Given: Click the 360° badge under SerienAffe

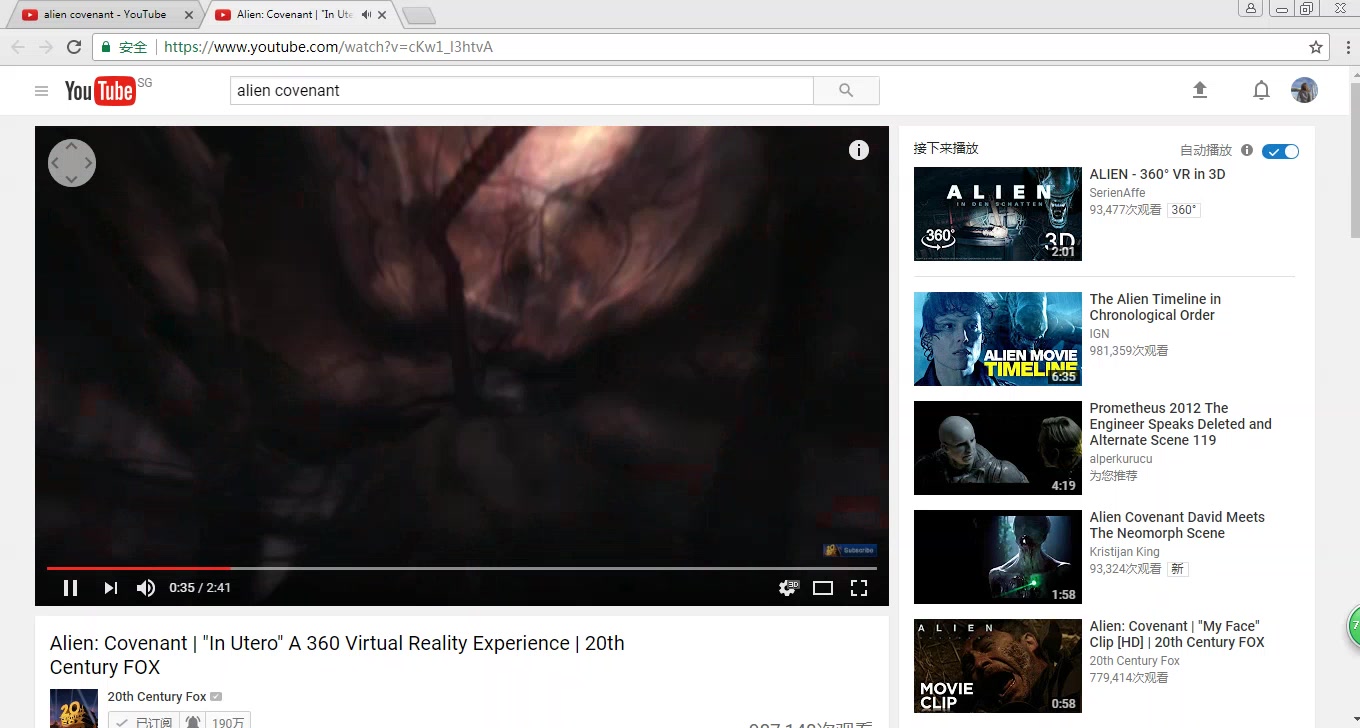Looking at the screenshot, I should 1183,210.
